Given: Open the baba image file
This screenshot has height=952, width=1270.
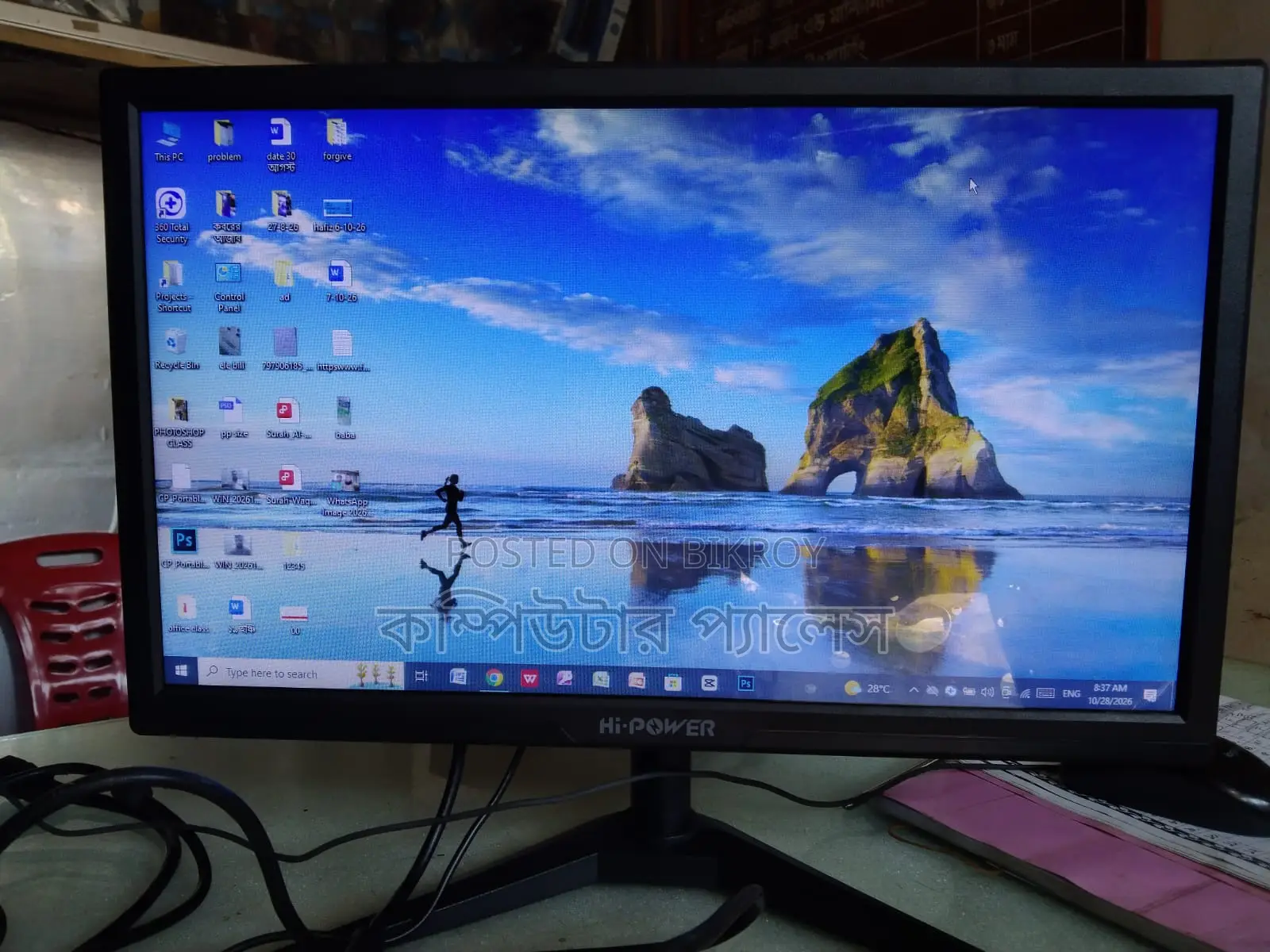Looking at the screenshot, I should pyautogui.click(x=344, y=418).
